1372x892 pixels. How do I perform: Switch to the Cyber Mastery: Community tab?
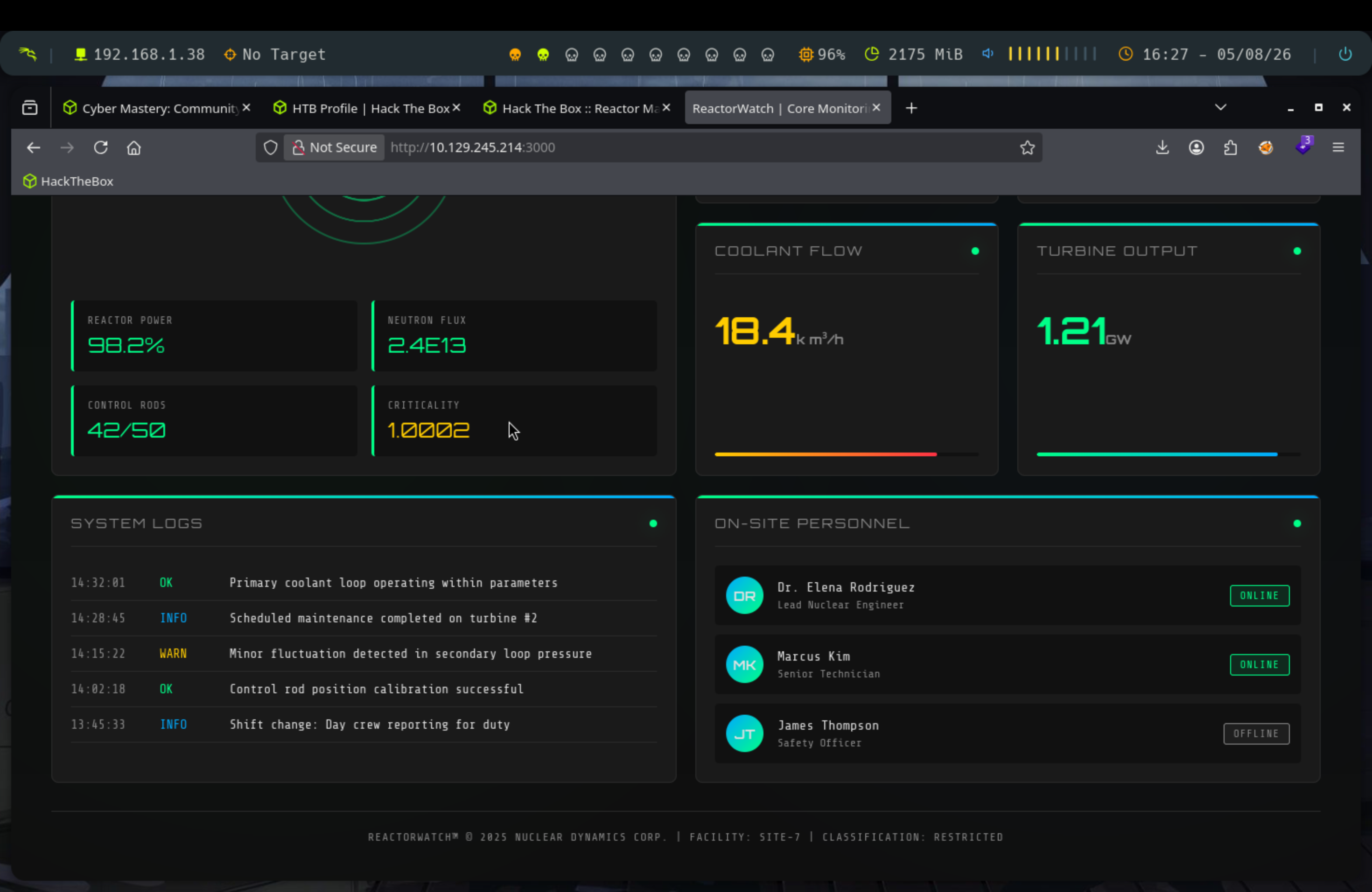tap(151, 108)
